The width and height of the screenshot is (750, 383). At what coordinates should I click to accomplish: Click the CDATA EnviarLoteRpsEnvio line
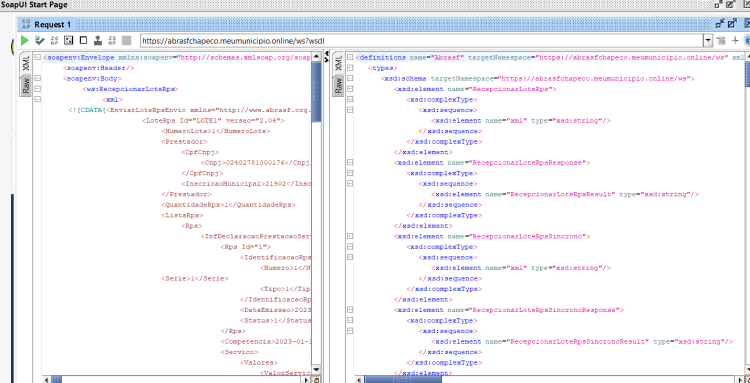[189, 110]
